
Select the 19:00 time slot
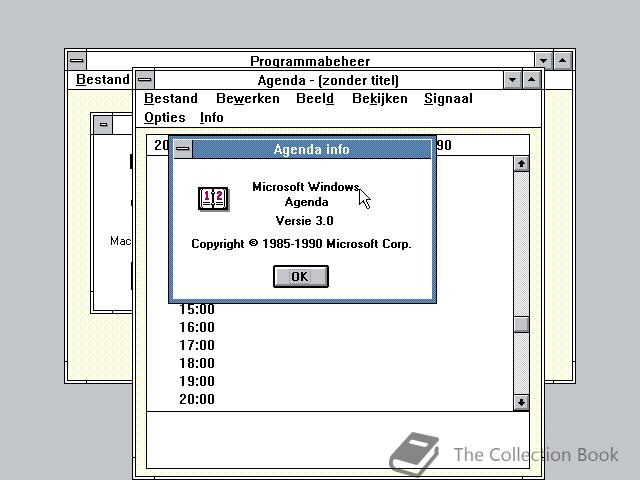[x=197, y=381]
